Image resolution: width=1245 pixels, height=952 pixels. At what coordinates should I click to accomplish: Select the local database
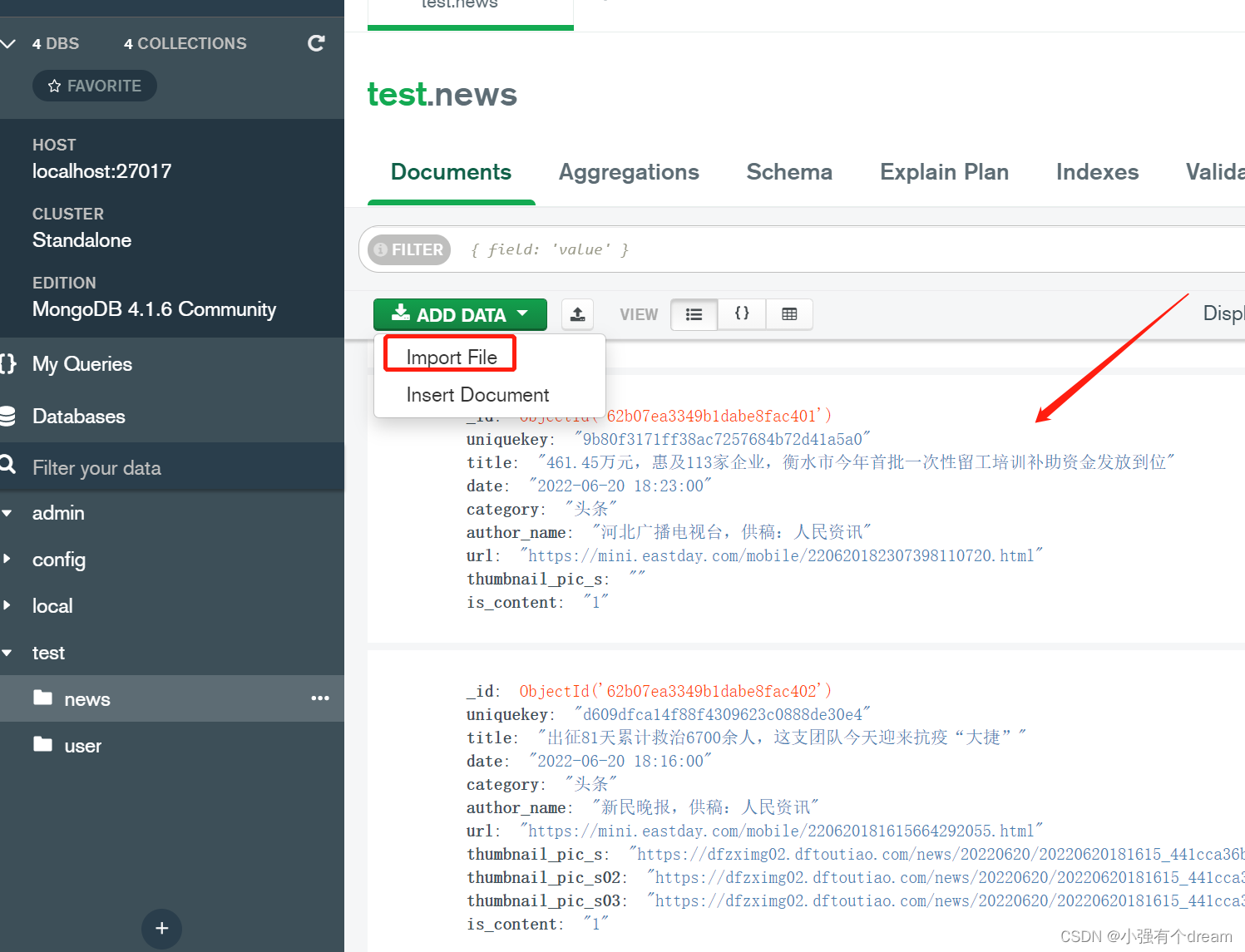click(x=52, y=606)
